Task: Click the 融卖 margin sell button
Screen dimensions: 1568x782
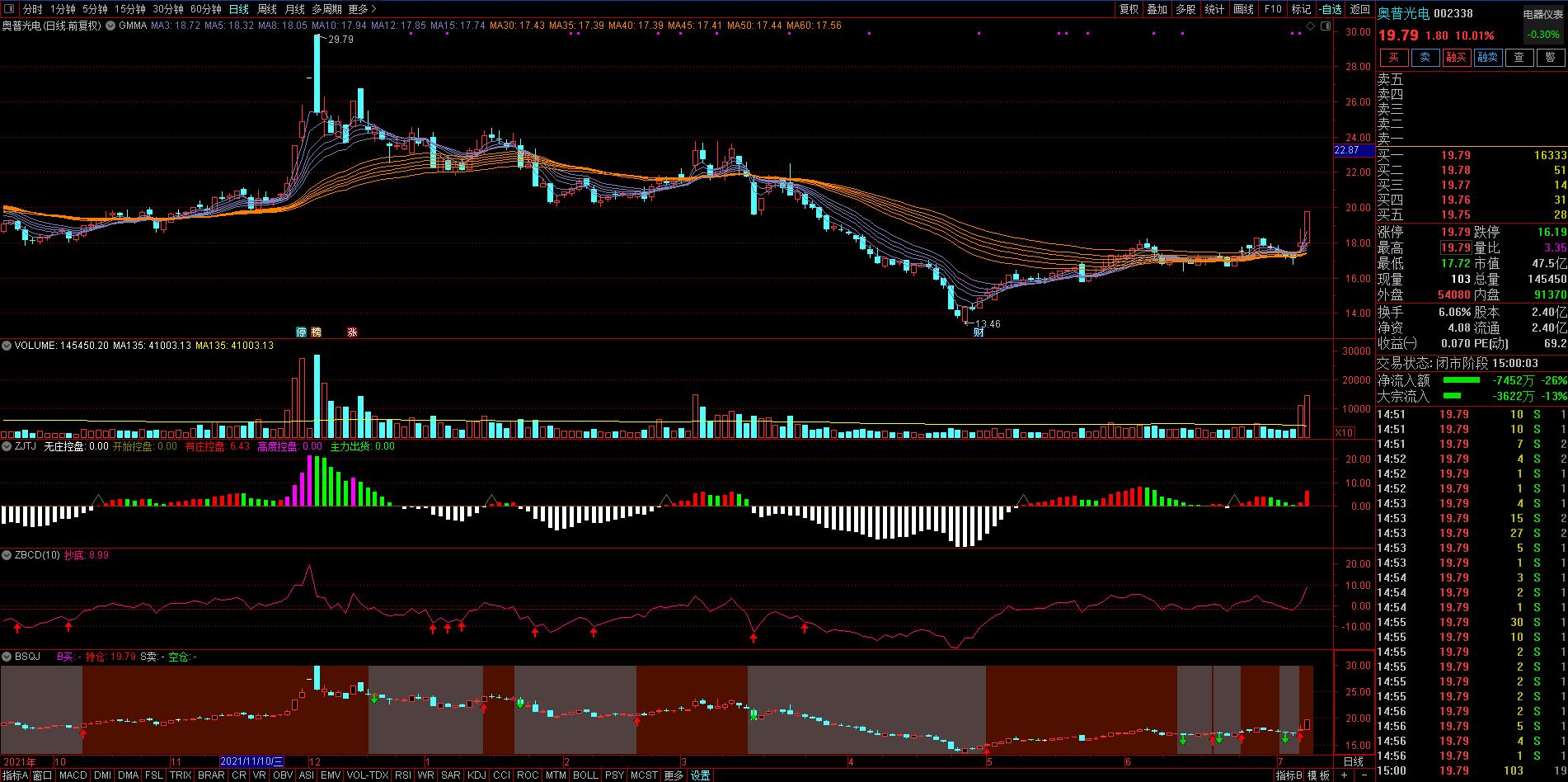Action: coord(1488,57)
